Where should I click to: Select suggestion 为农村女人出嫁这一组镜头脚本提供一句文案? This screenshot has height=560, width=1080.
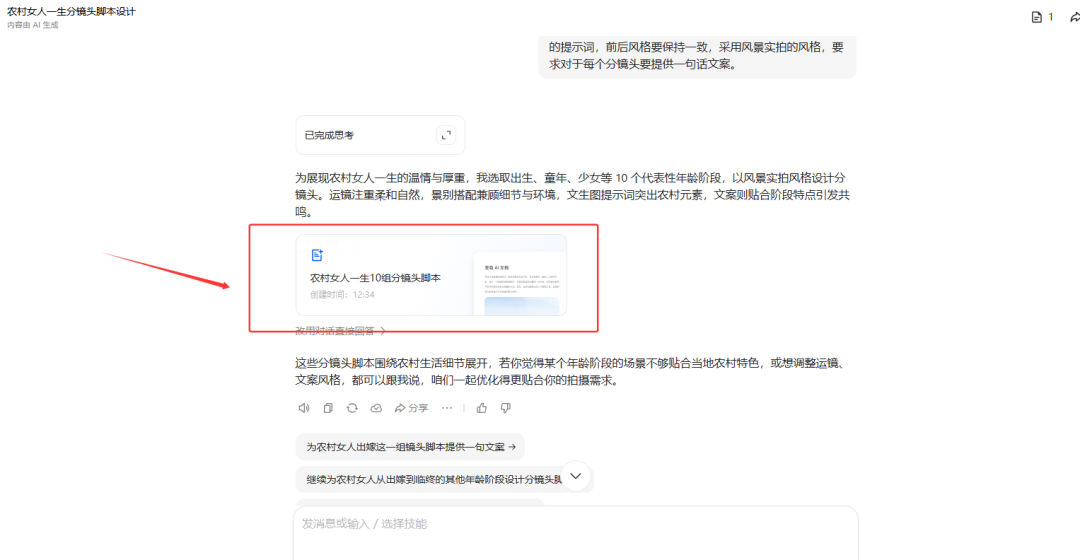point(411,447)
